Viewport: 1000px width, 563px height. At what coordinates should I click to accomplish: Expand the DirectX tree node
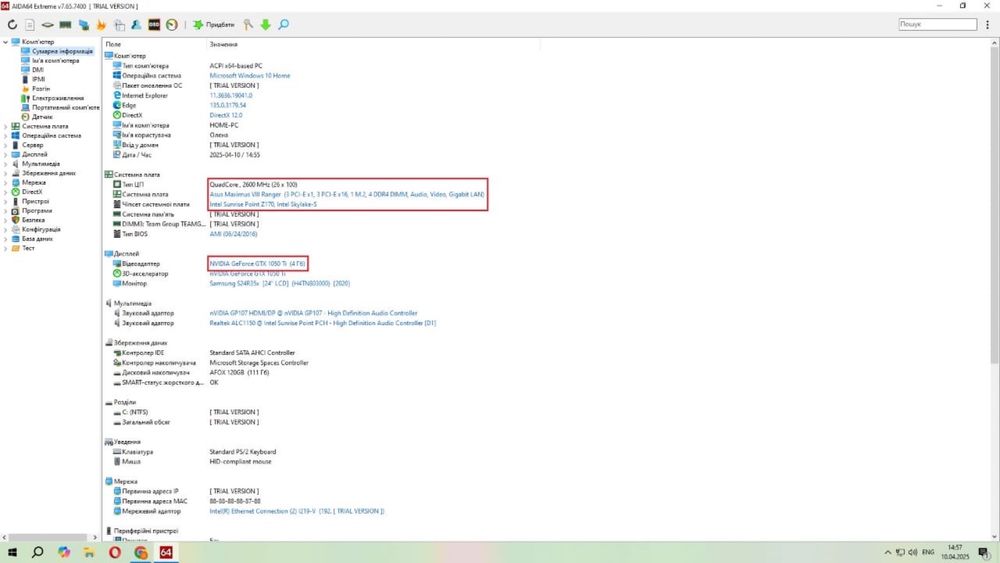point(6,192)
